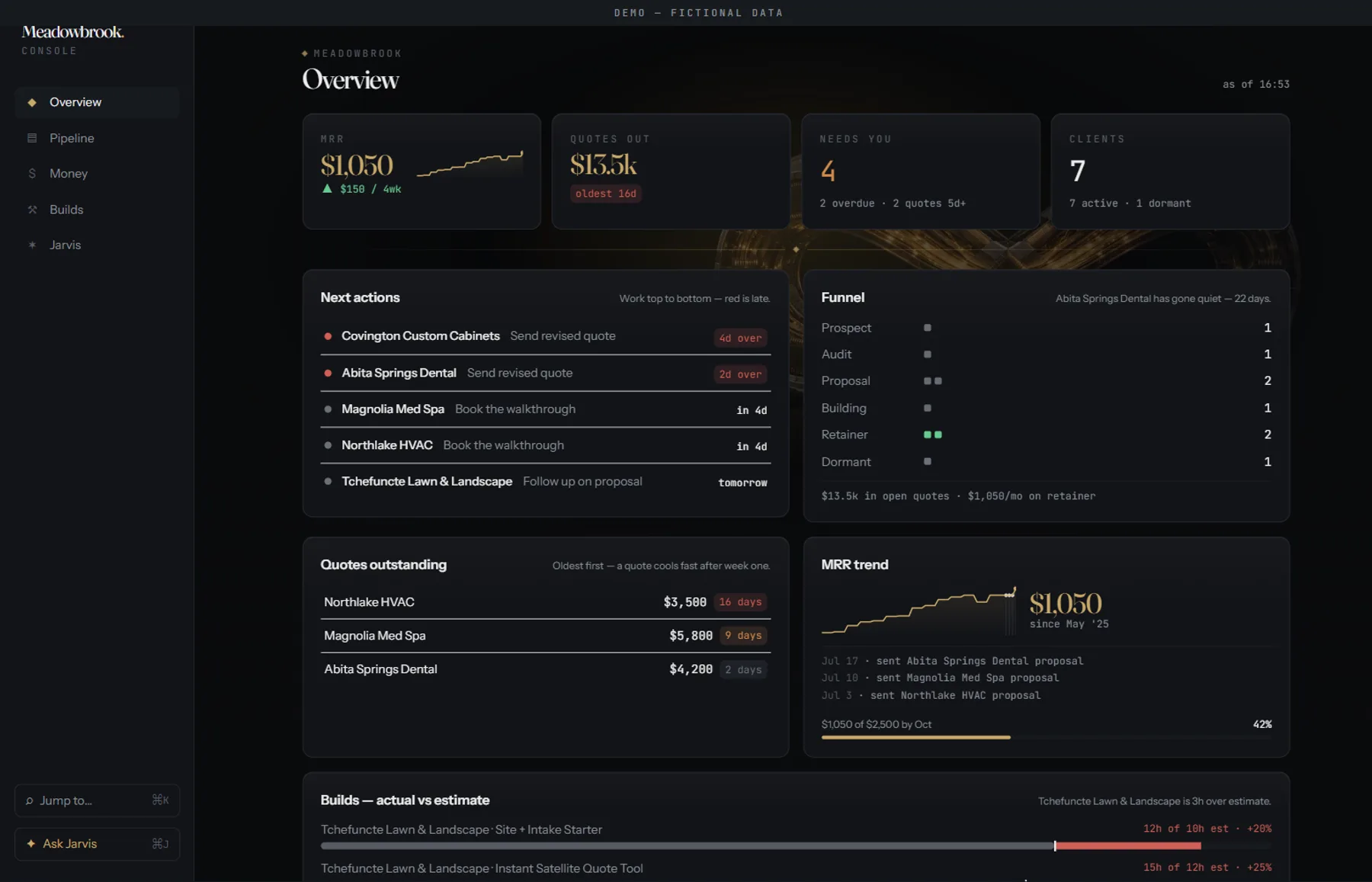1372x882 pixels.
Task: Click the '4d over' badge on Covington row
Action: coord(740,338)
